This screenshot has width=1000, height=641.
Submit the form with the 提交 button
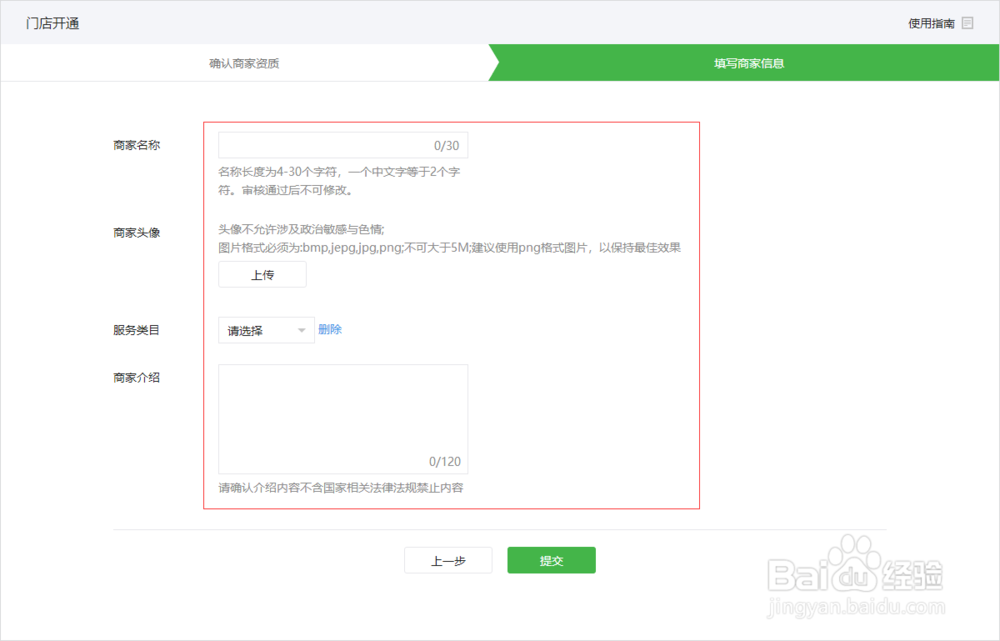552,560
